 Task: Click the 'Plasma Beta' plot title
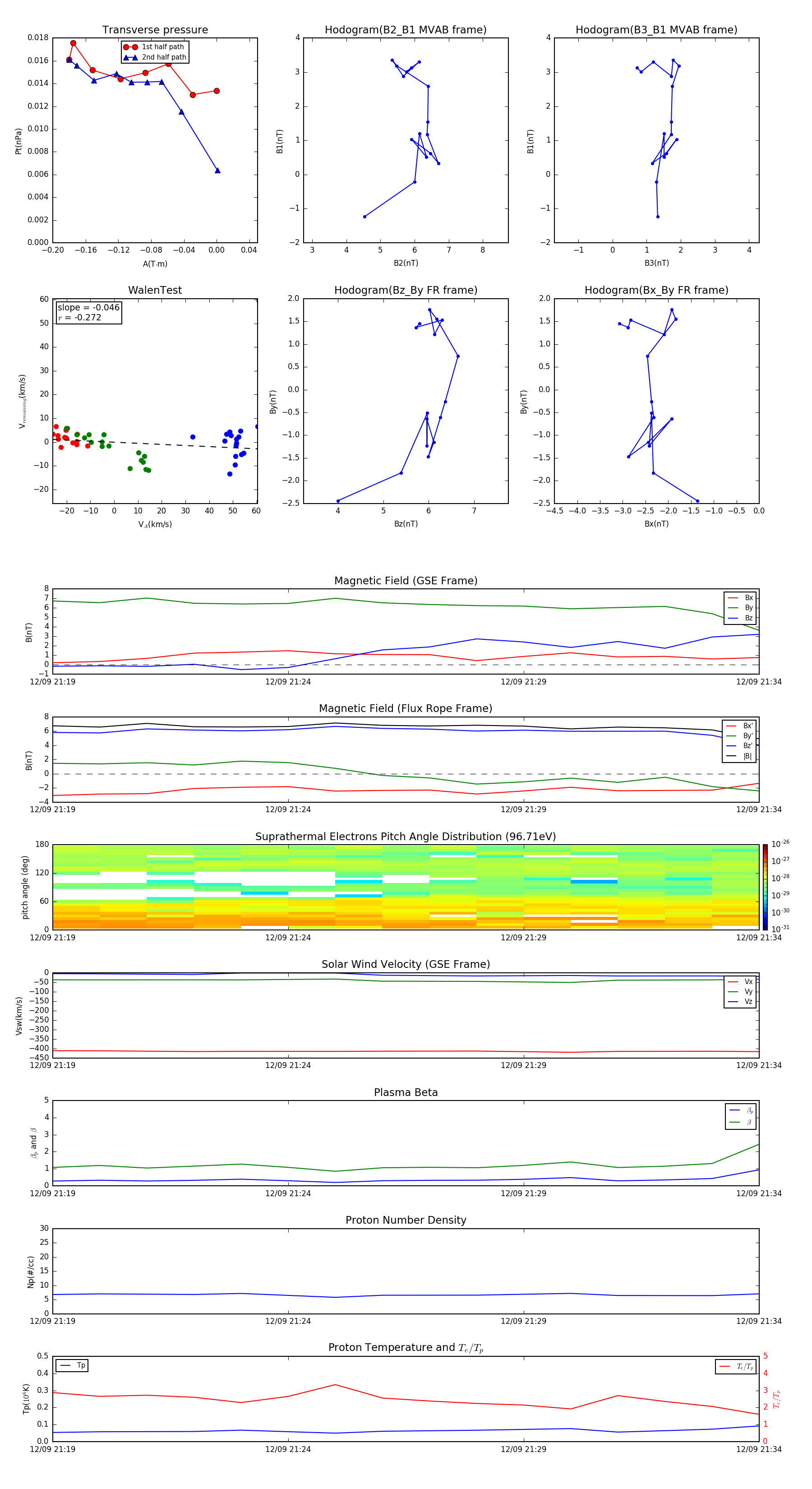point(406,1093)
